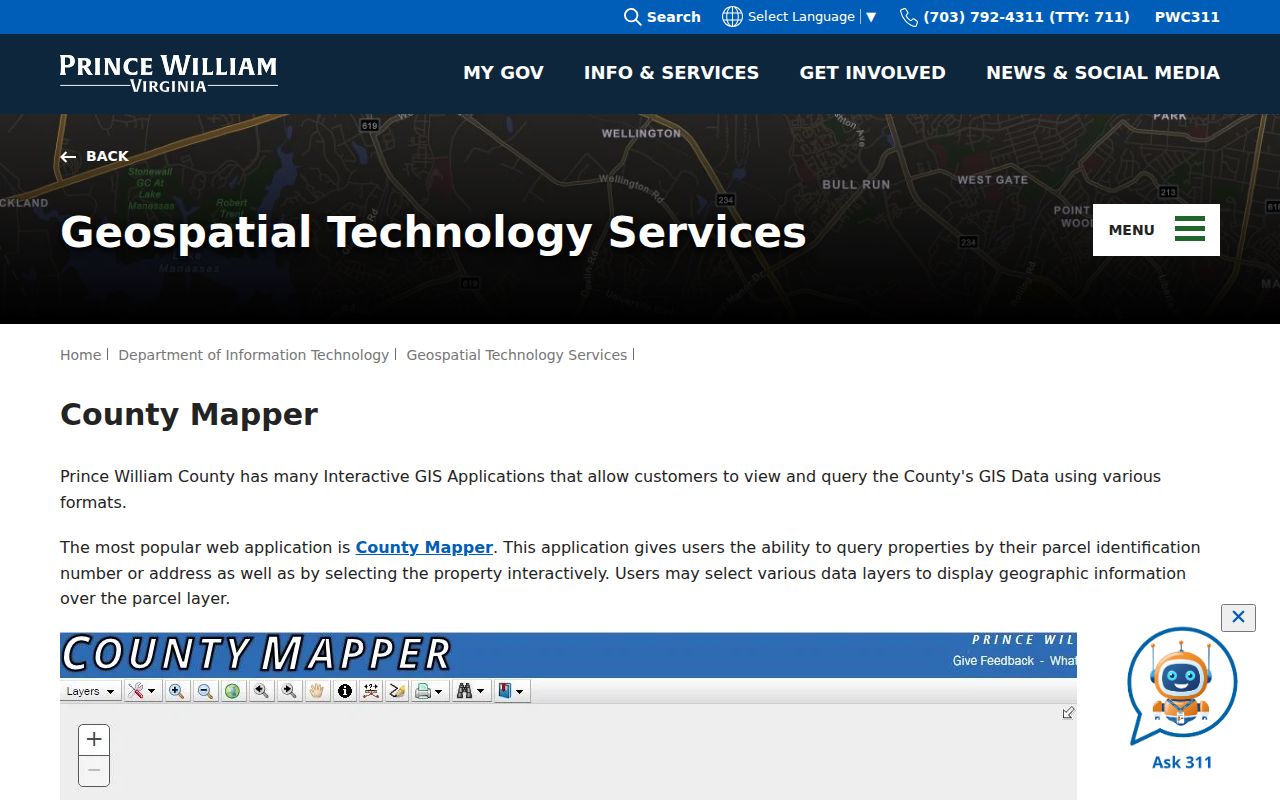Viewport: 1280px width, 800px height.
Task: Select the Identify info tool
Action: coord(345,691)
